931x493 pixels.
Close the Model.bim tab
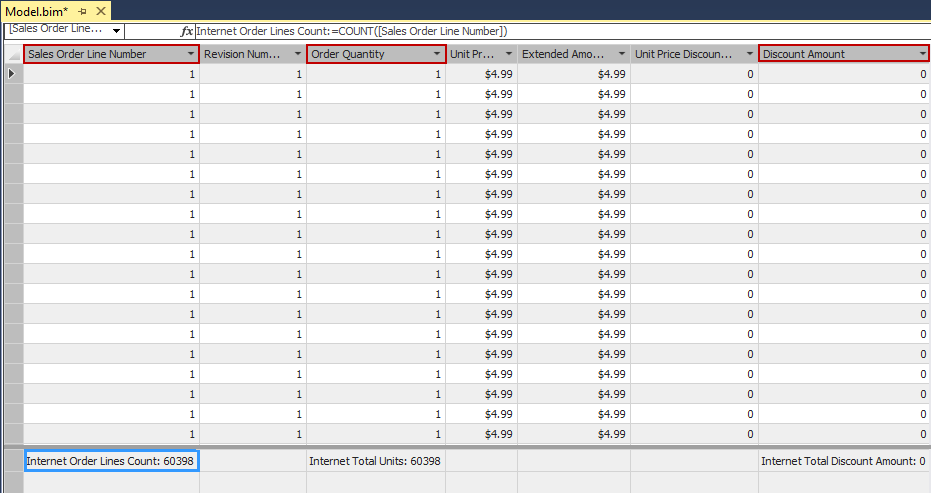tap(101, 10)
